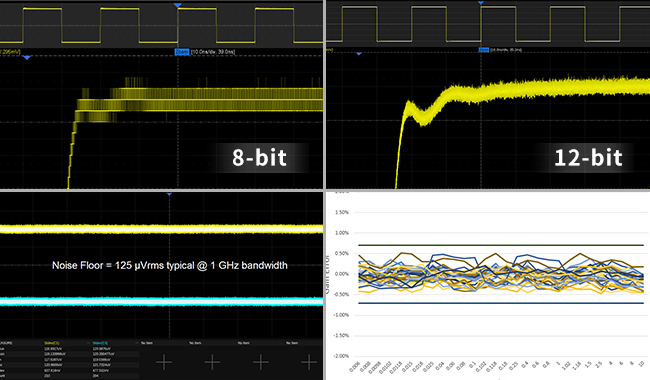Select trigger marker above noise floor display
Viewport: 650px width, 380px height.
(169, 194)
